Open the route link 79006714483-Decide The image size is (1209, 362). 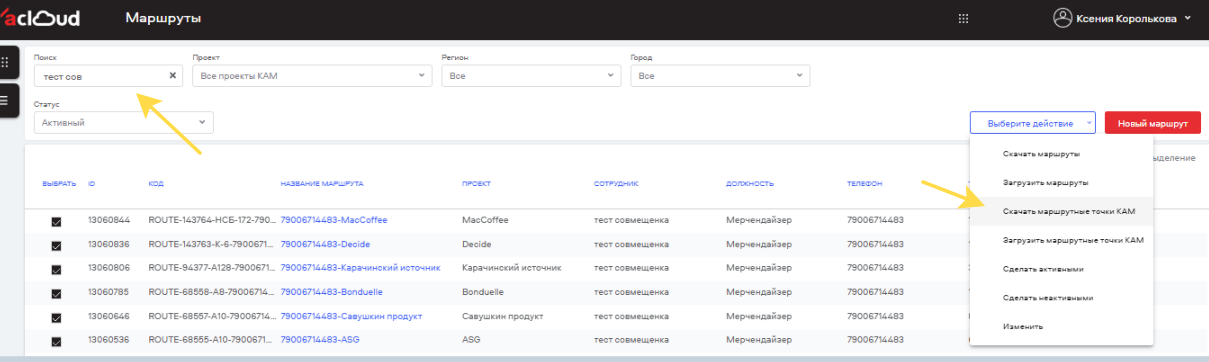point(325,243)
